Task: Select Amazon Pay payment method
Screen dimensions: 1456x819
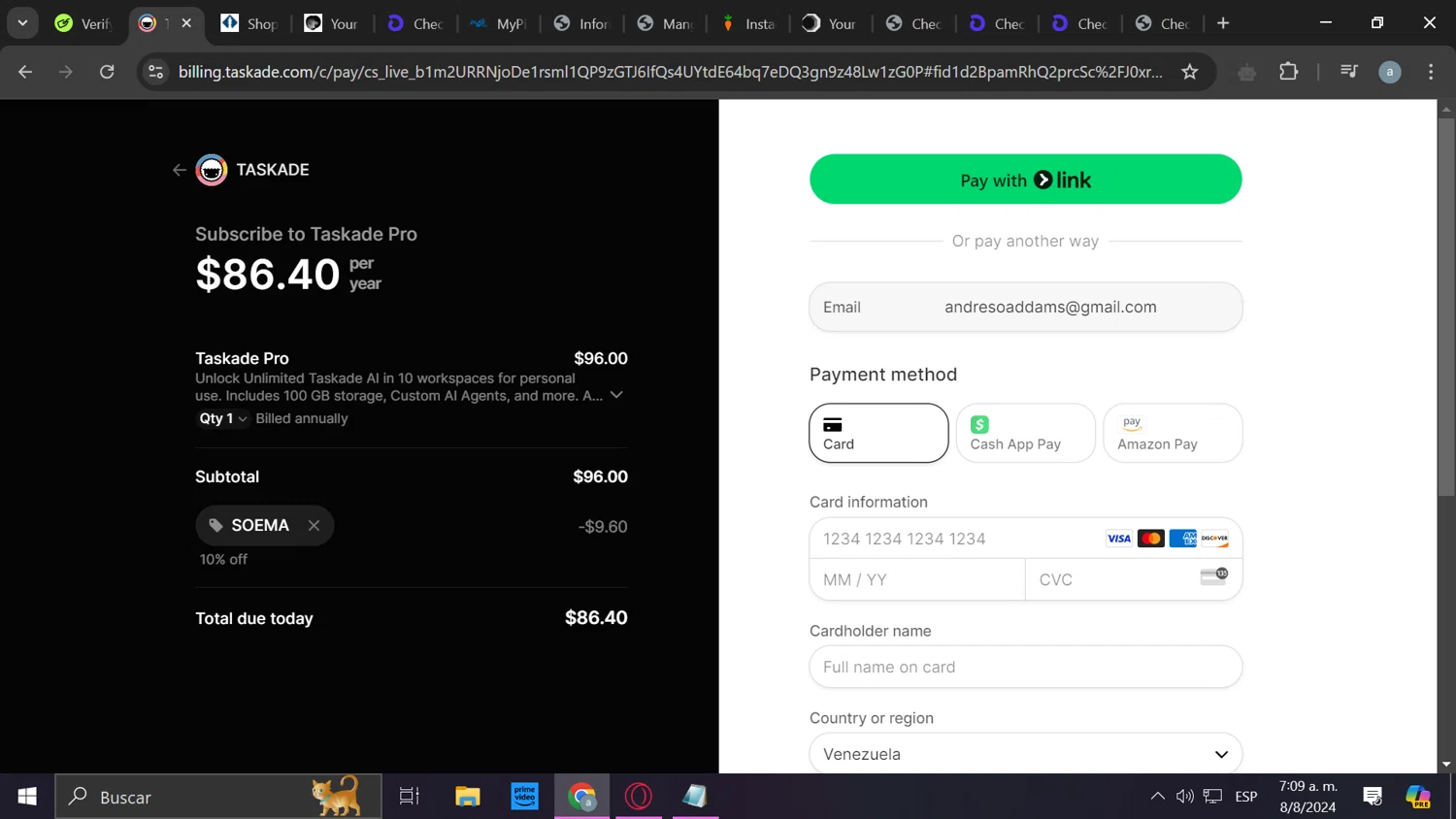Action: pyautogui.click(x=1173, y=433)
